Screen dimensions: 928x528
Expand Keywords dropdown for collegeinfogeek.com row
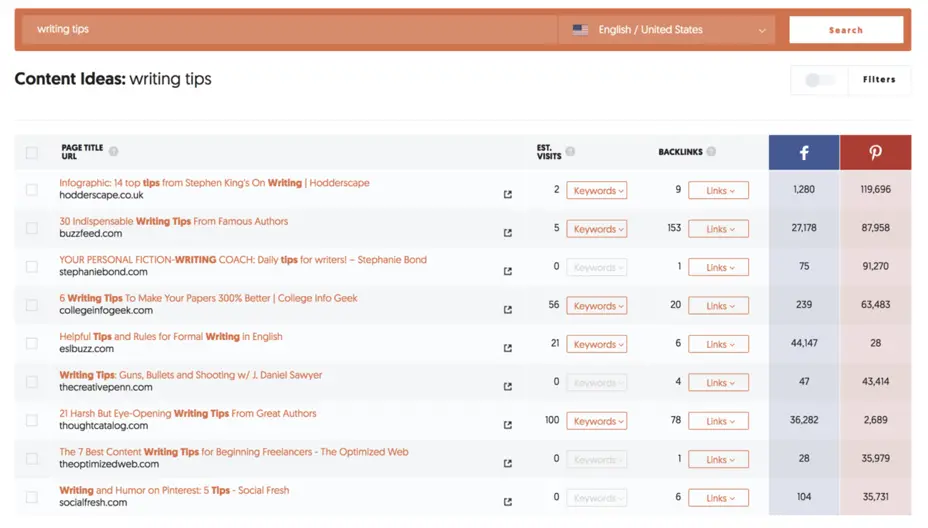597,306
